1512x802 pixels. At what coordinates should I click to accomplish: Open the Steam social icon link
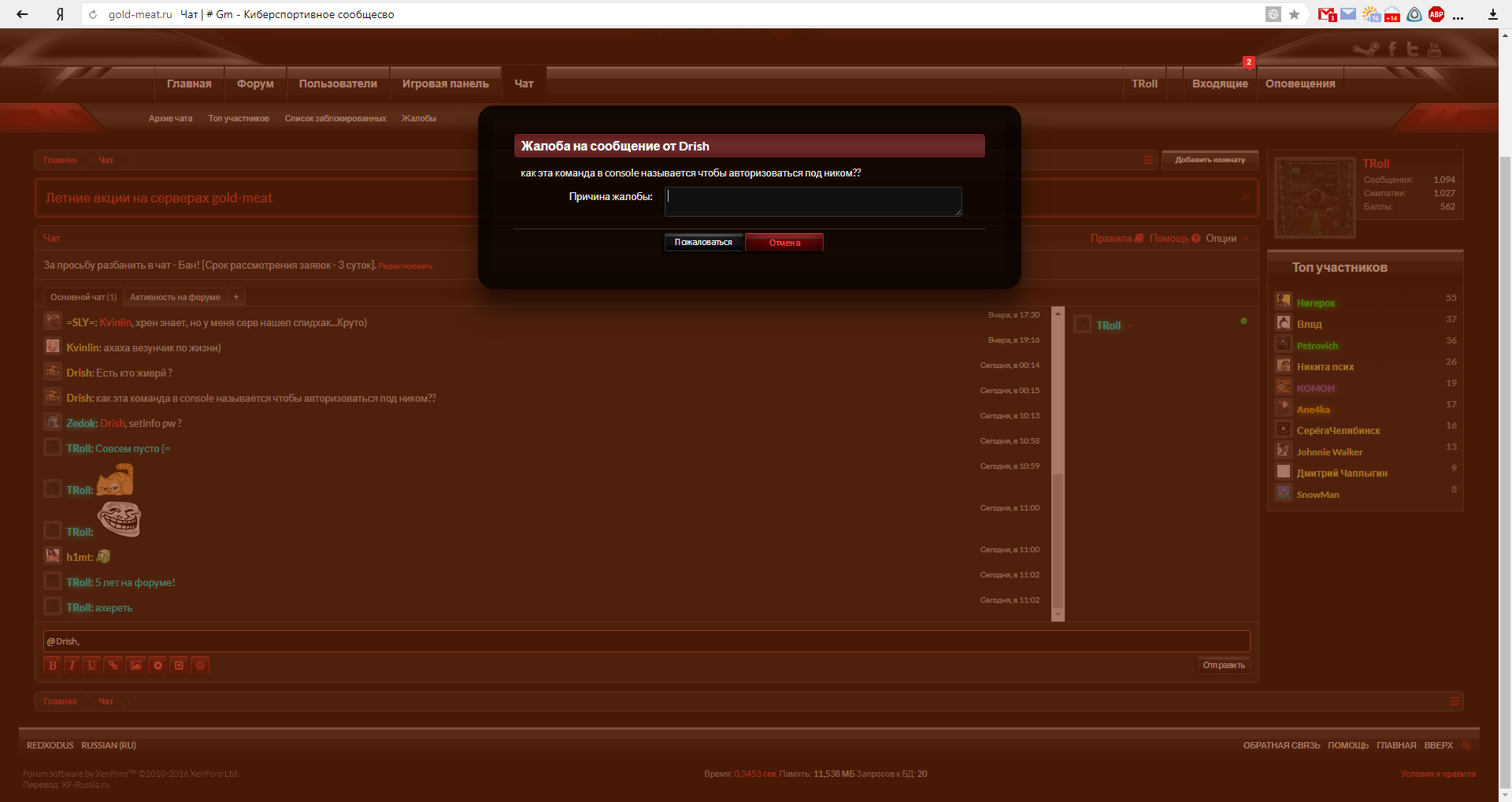coord(1366,50)
